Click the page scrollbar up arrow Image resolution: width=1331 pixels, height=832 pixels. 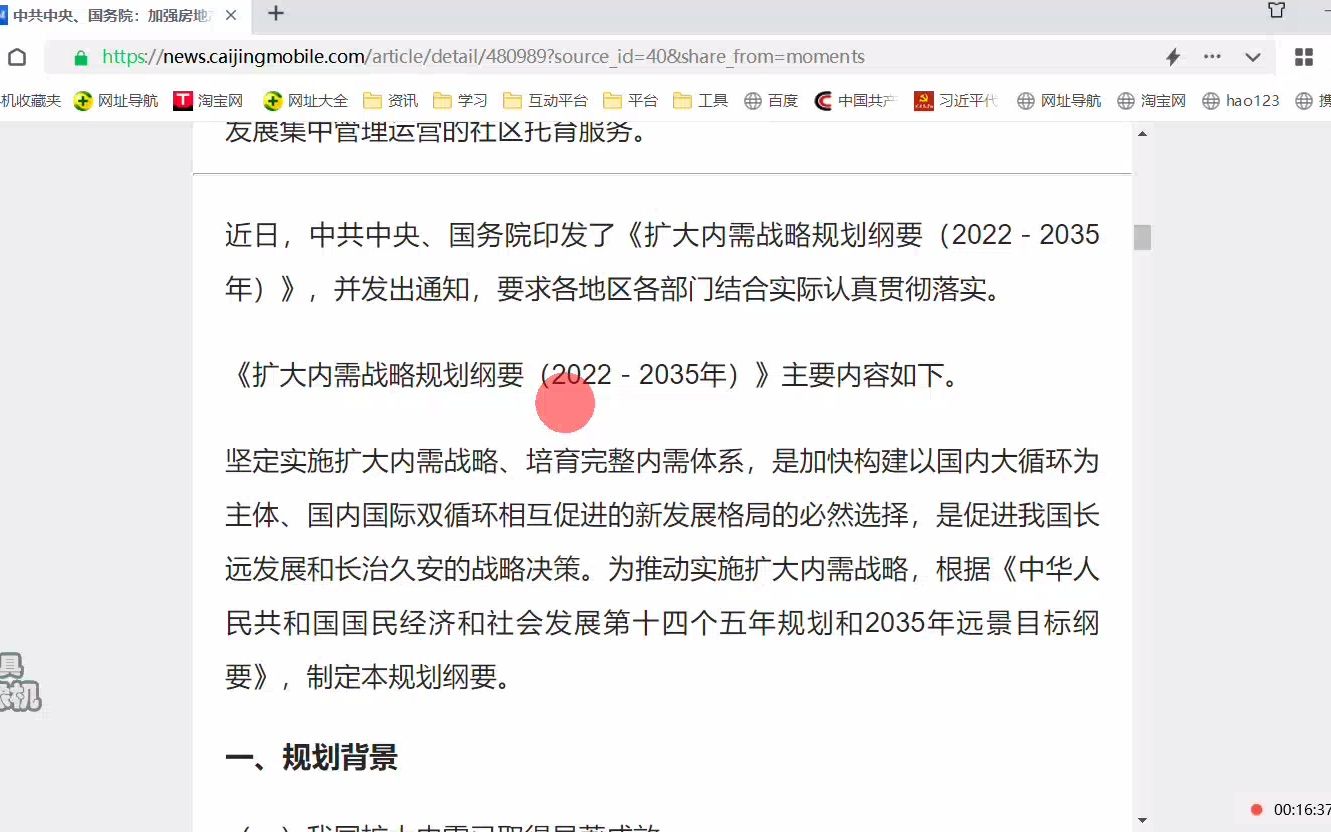point(1142,134)
